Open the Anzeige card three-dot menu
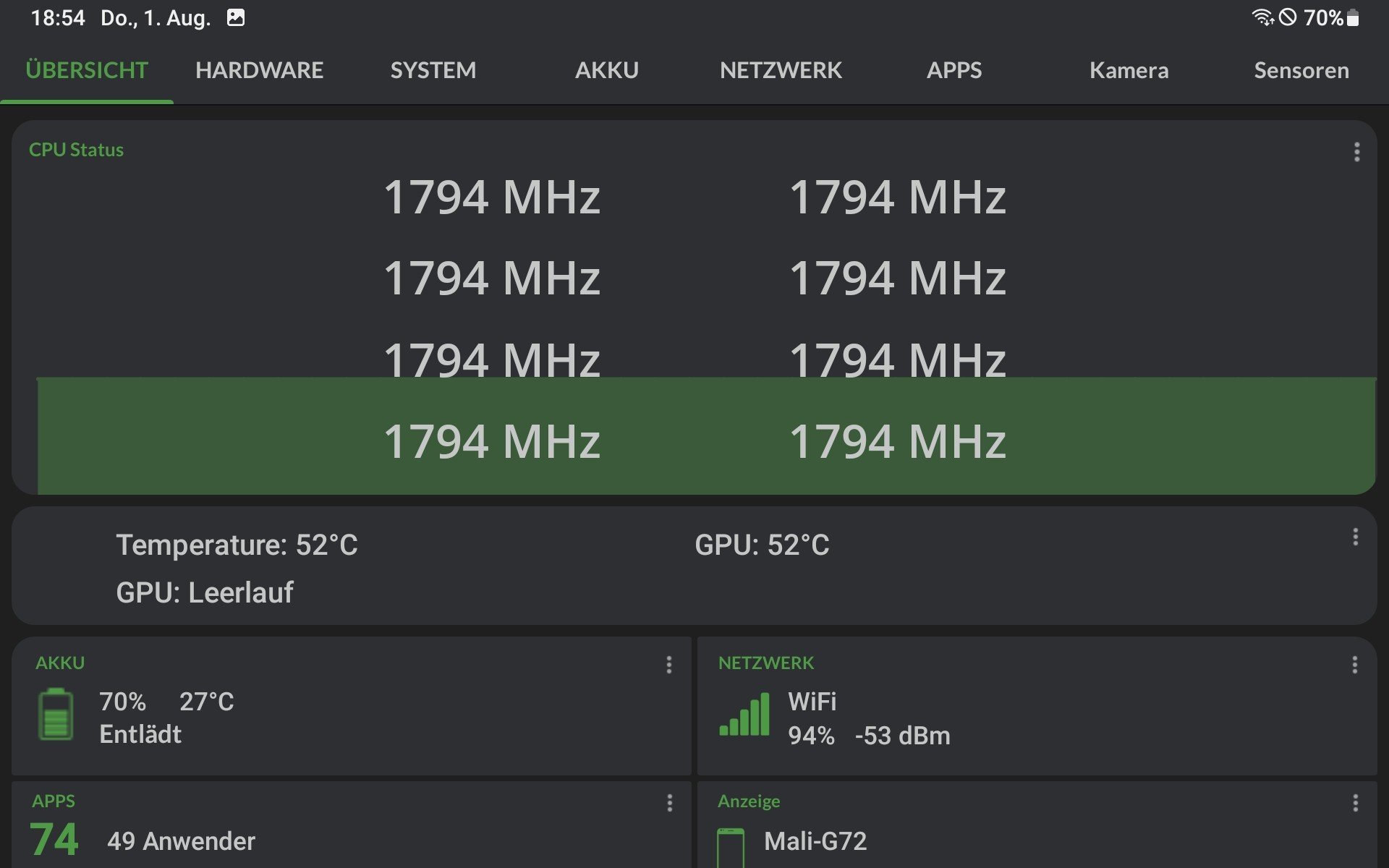The image size is (1389, 868). click(x=1355, y=803)
